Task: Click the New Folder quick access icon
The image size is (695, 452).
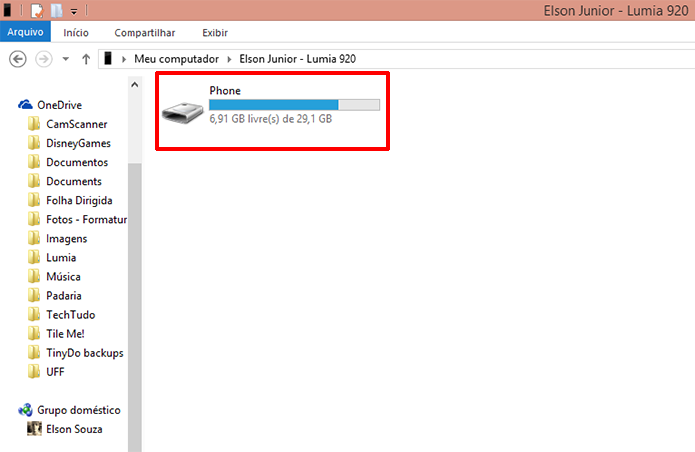Action: pyautogui.click(x=56, y=10)
